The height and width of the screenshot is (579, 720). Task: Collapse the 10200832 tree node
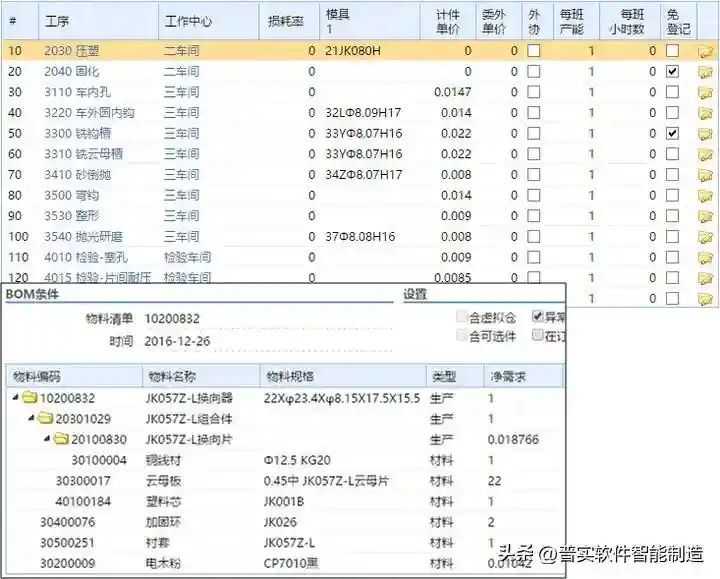(x=15, y=398)
